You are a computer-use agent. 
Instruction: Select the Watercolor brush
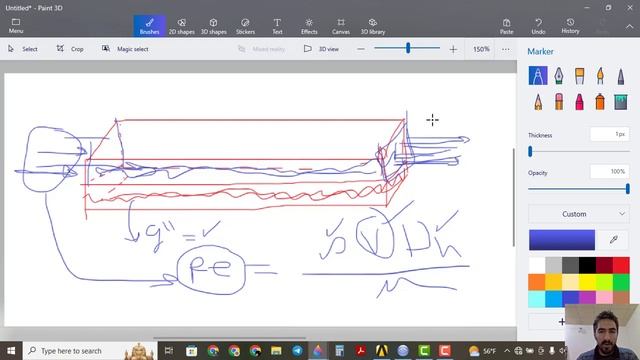click(x=600, y=76)
